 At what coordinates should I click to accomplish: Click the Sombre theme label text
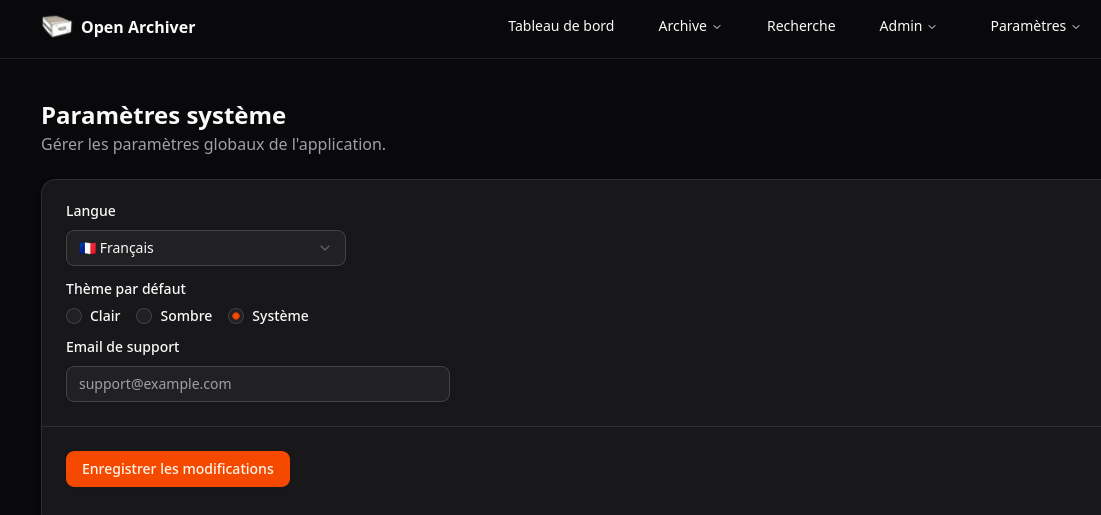pyautogui.click(x=186, y=316)
